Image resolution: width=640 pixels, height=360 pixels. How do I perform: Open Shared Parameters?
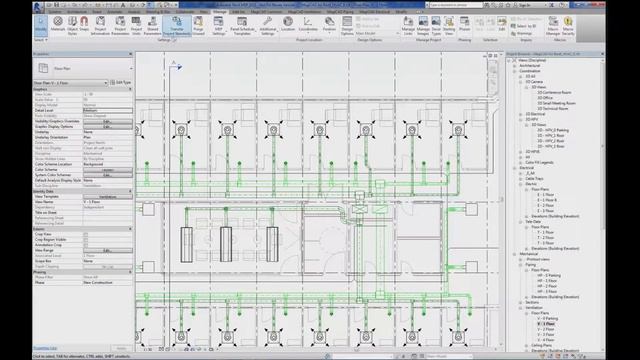[153, 26]
